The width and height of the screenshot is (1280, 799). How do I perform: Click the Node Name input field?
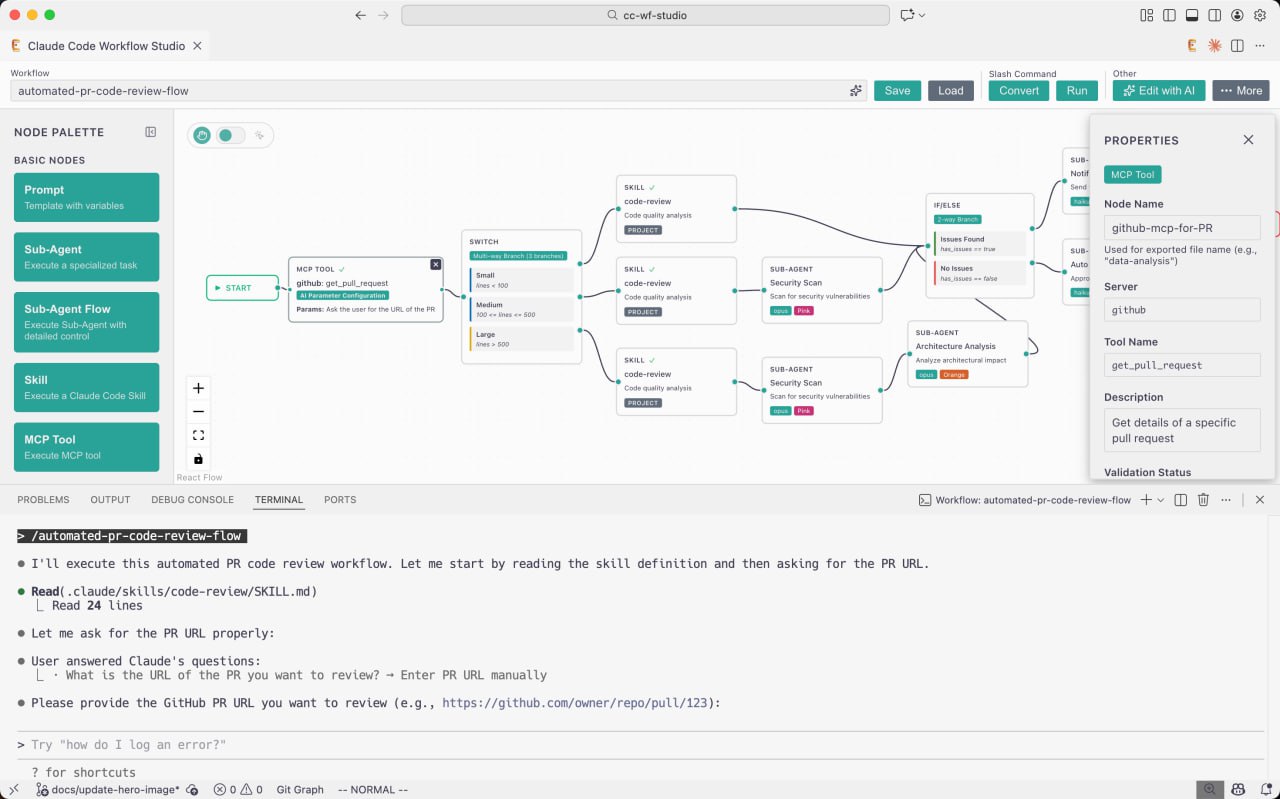[x=1181, y=228]
